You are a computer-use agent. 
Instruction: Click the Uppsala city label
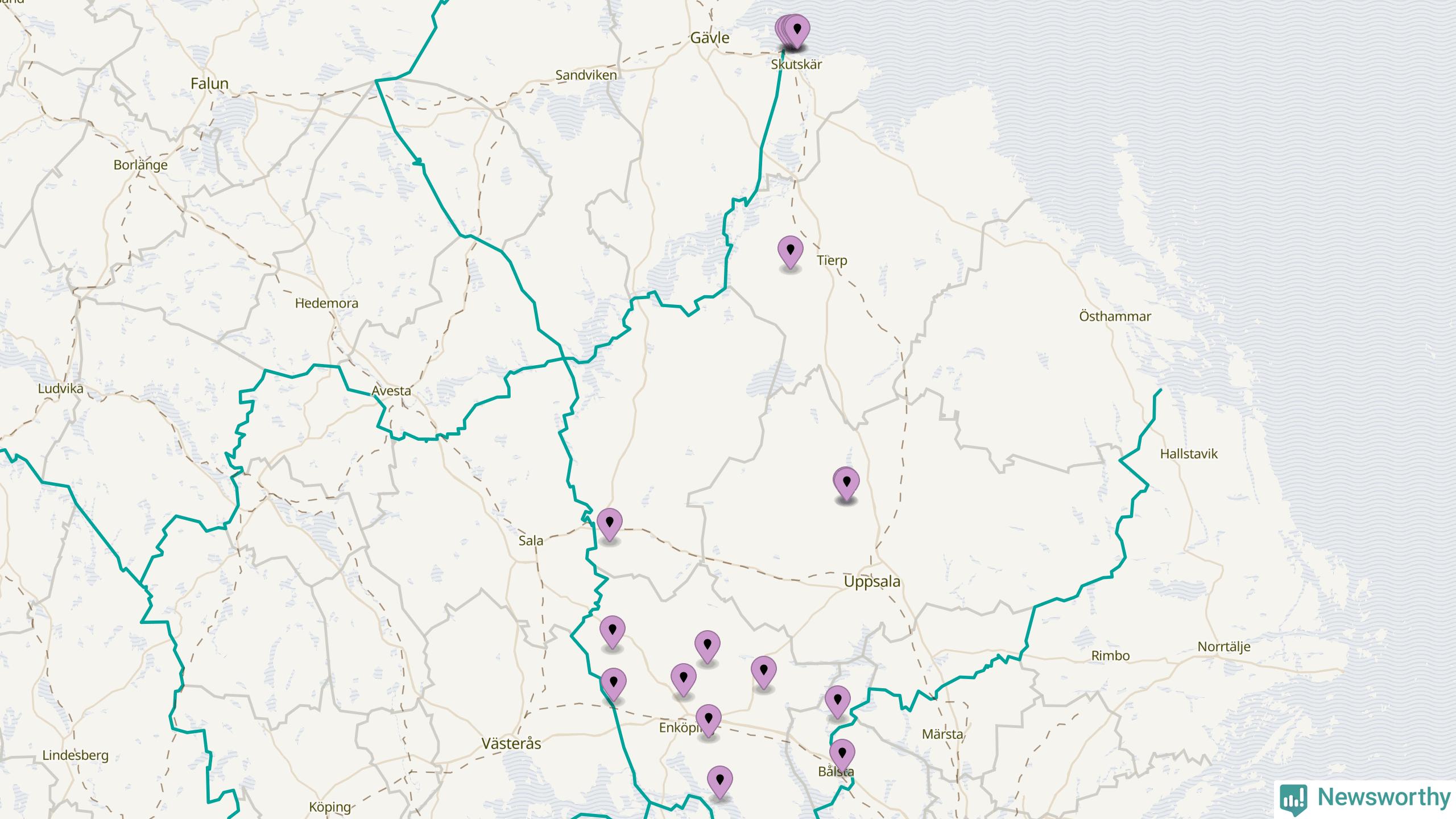click(872, 582)
